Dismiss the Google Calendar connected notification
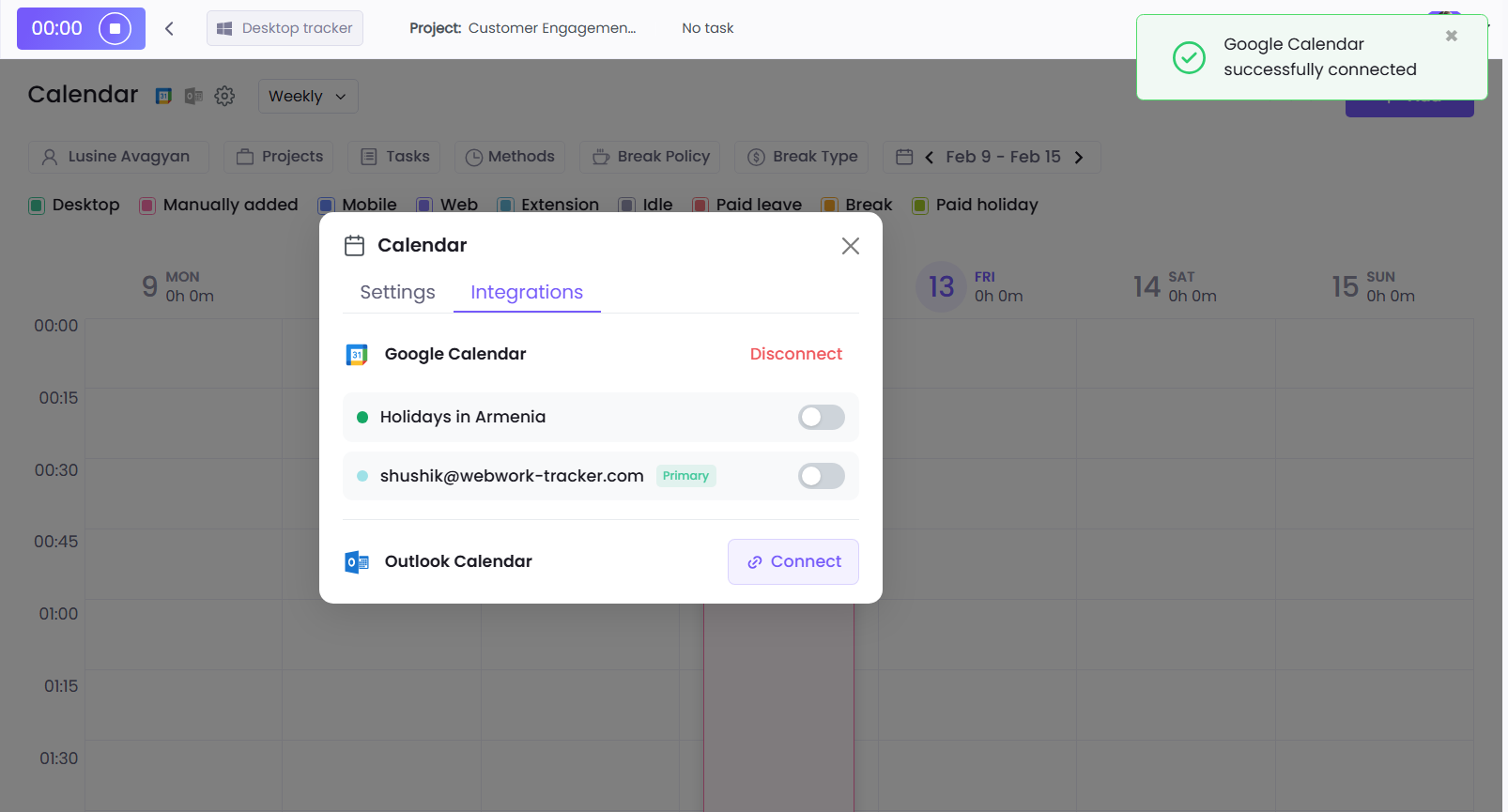Screen dimensions: 1508x812 1451,36
